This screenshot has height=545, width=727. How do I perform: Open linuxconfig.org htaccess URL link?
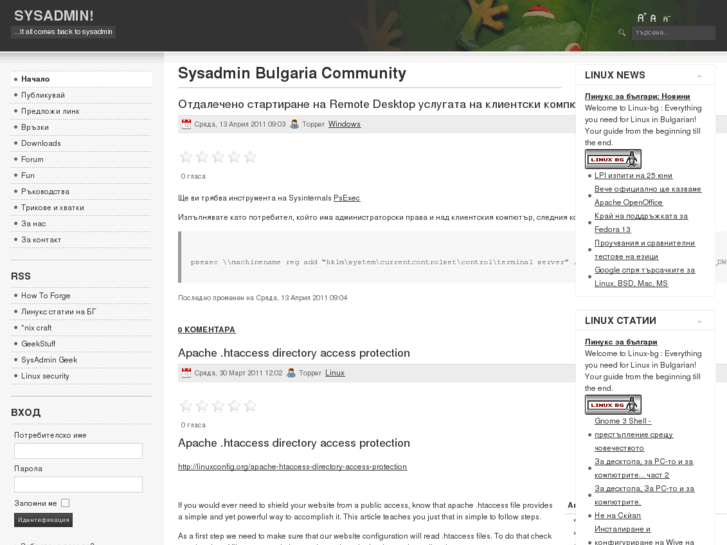click(x=293, y=467)
